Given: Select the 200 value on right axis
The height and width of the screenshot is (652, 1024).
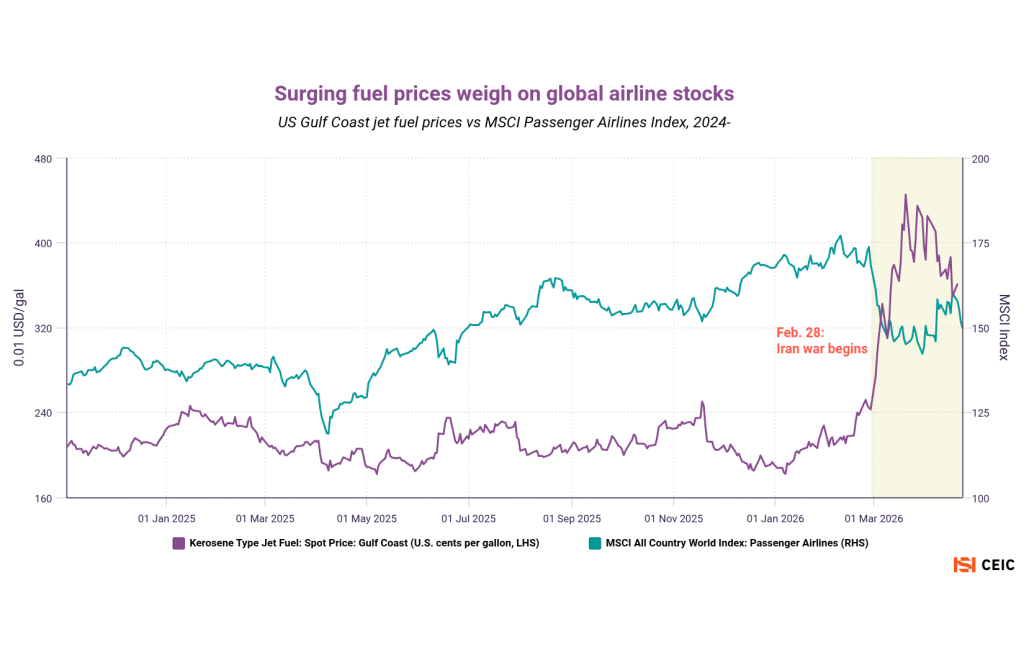Looking at the screenshot, I should click(980, 159).
